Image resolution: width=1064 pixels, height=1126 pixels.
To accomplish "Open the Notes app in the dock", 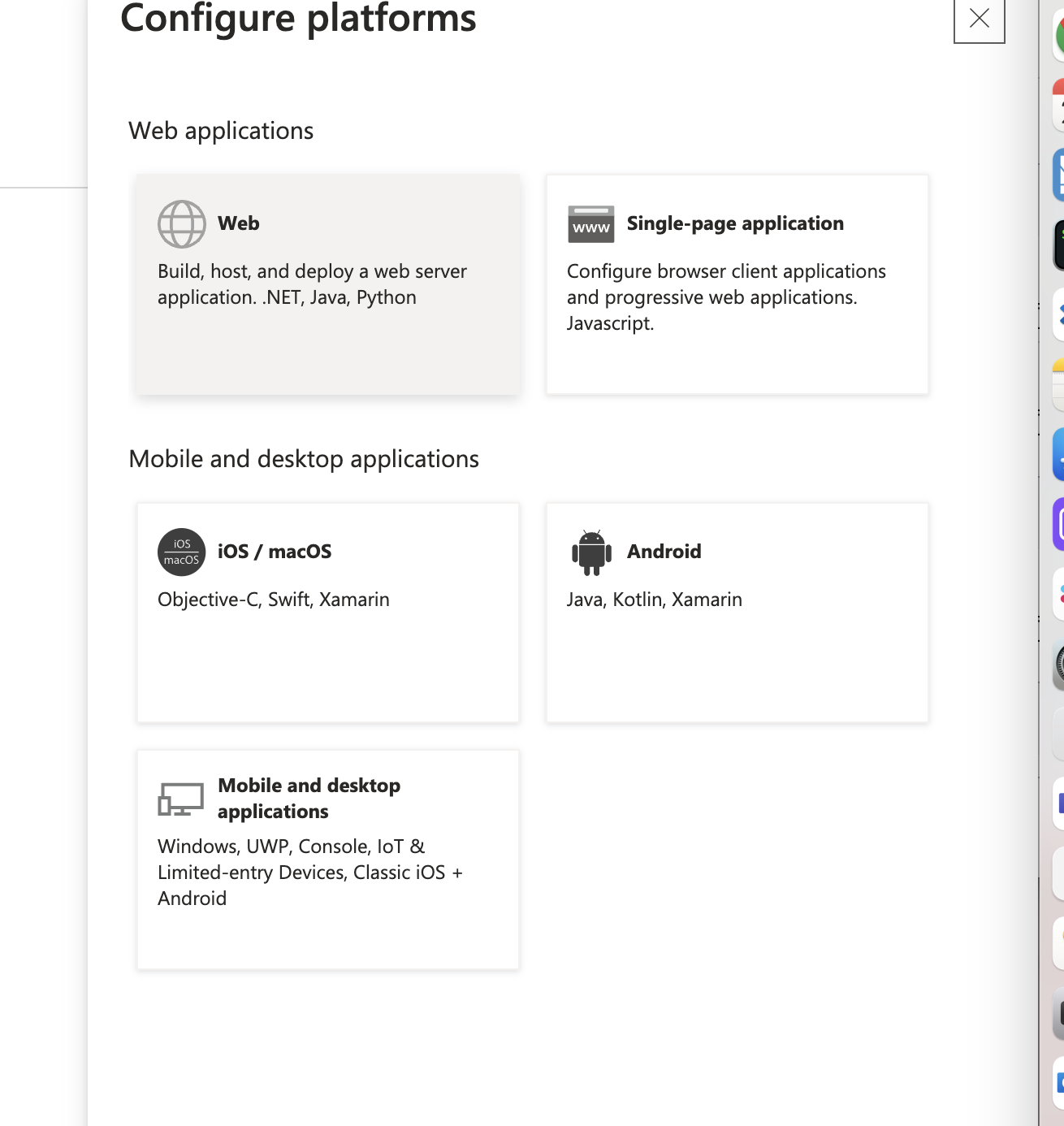I will 1059,385.
